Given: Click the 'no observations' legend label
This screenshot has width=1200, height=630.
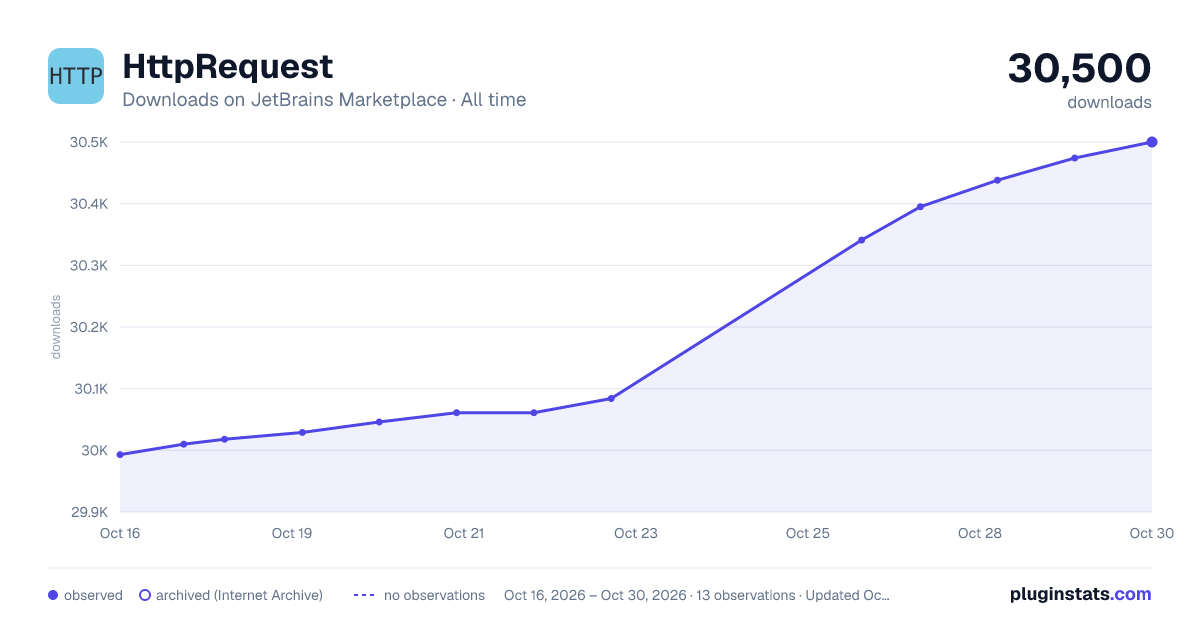Looking at the screenshot, I should [434, 595].
